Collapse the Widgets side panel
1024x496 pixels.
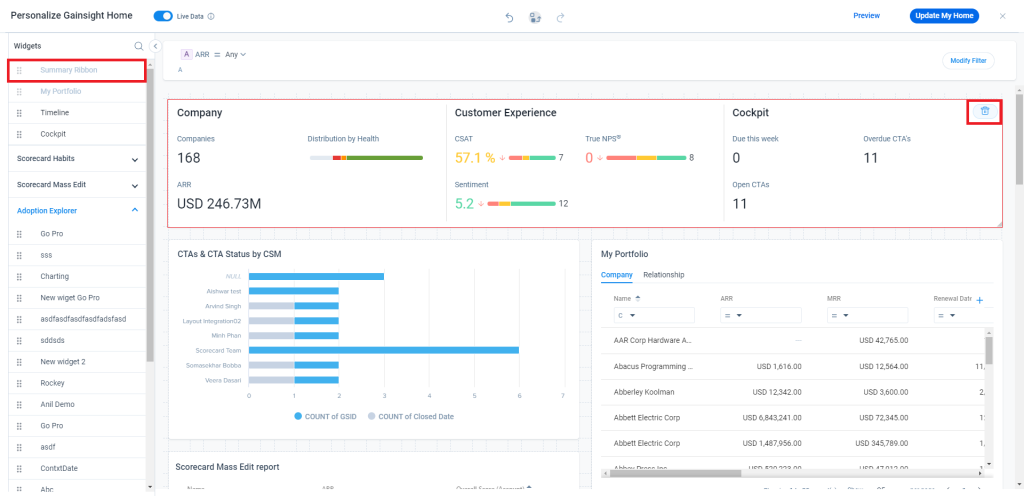click(x=155, y=46)
